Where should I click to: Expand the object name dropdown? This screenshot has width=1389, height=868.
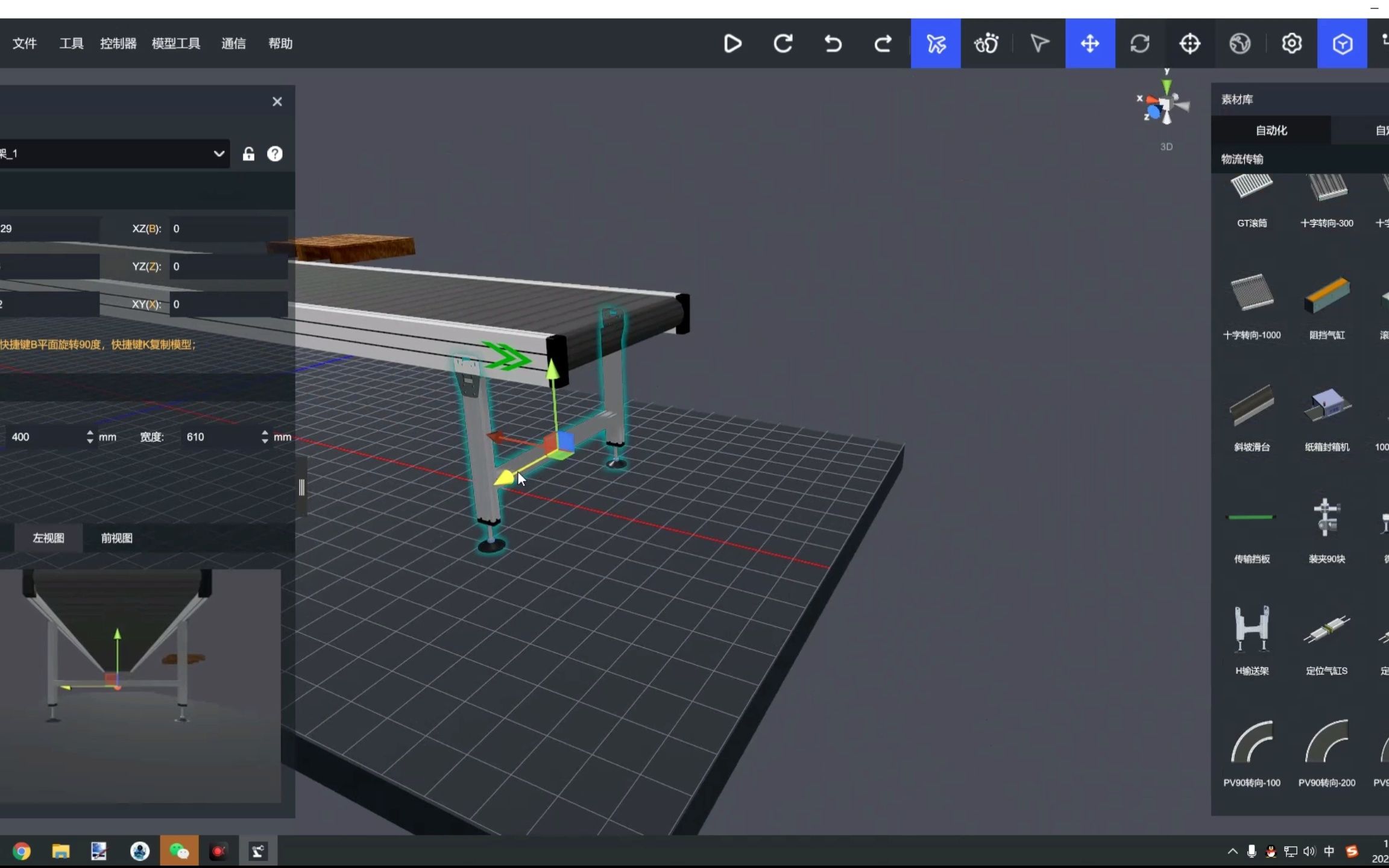pos(219,154)
